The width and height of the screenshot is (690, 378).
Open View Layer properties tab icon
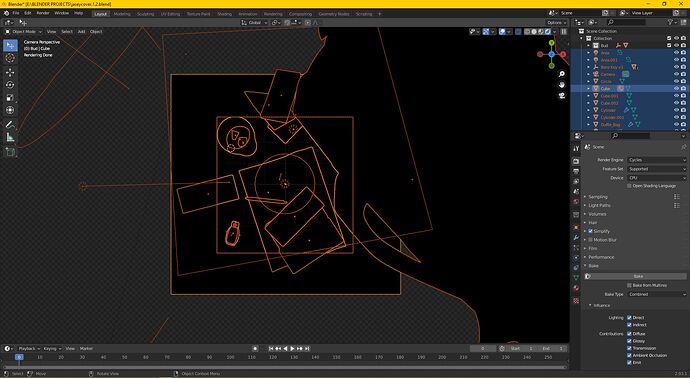pyautogui.click(x=576, y=181)
